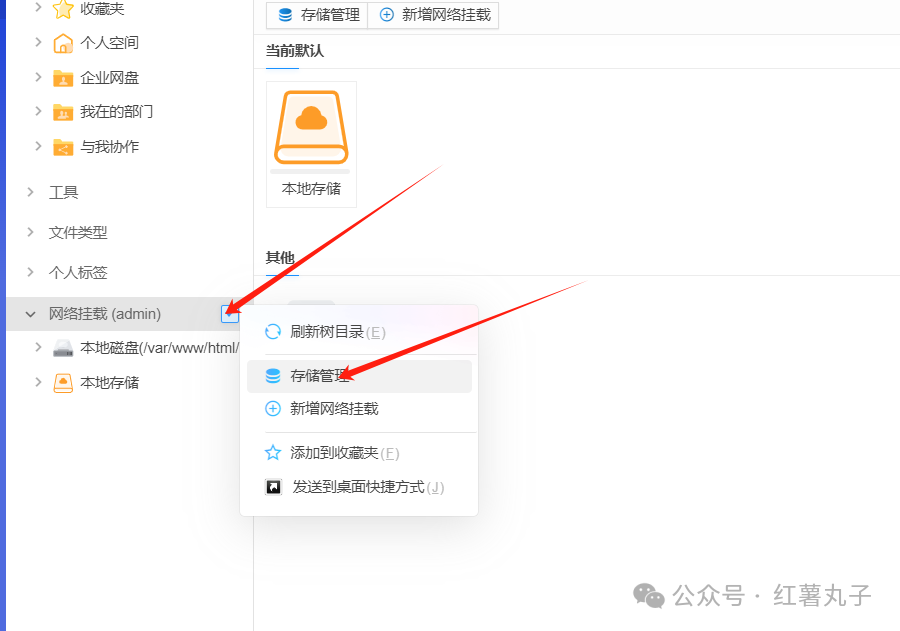Click the 存储管理 toolbar button
This screenshot has width=900, height=631.
pyautogui.click(x=317, y=15)
